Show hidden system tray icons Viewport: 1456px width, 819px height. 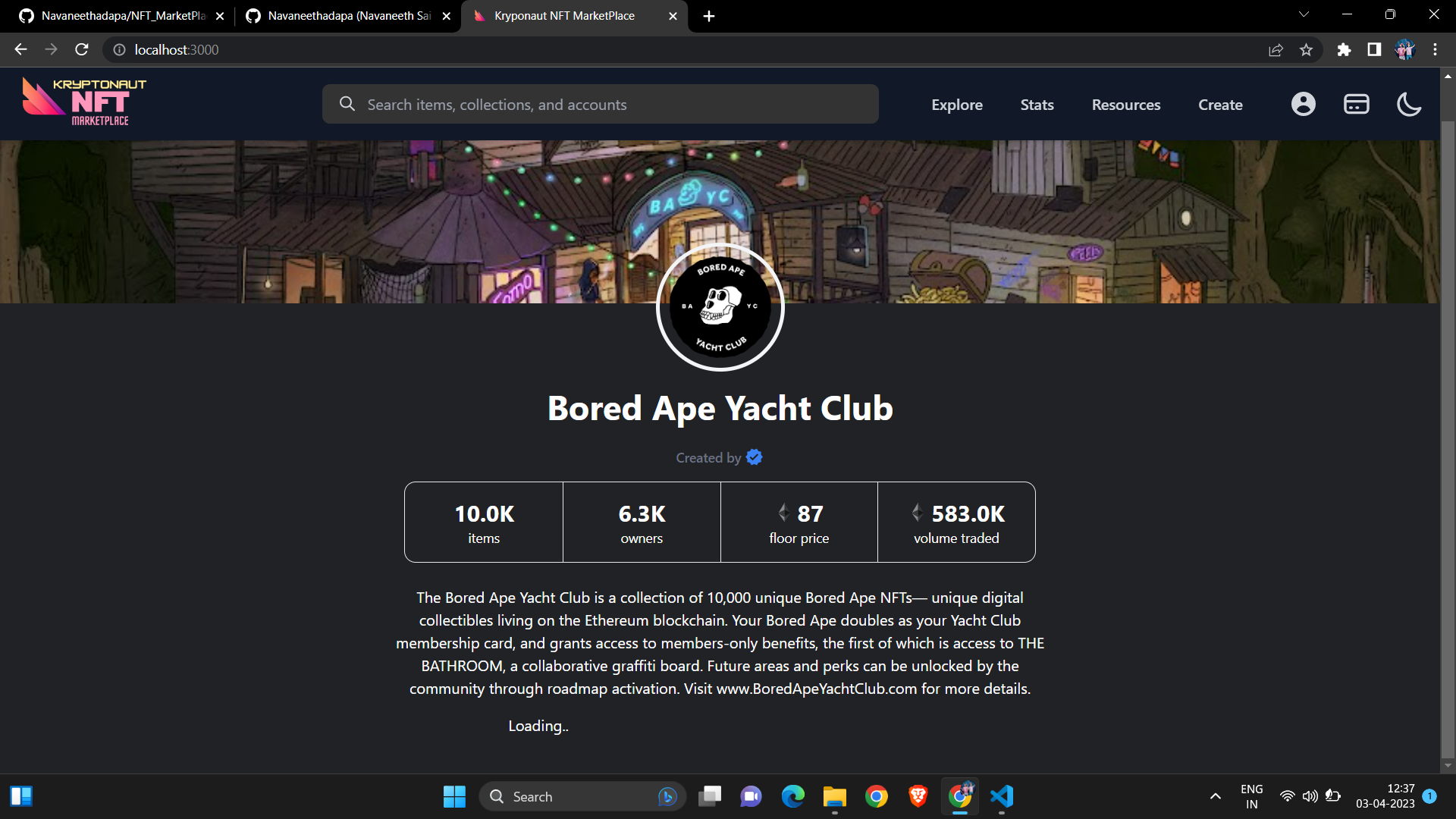coord(1215,796)
